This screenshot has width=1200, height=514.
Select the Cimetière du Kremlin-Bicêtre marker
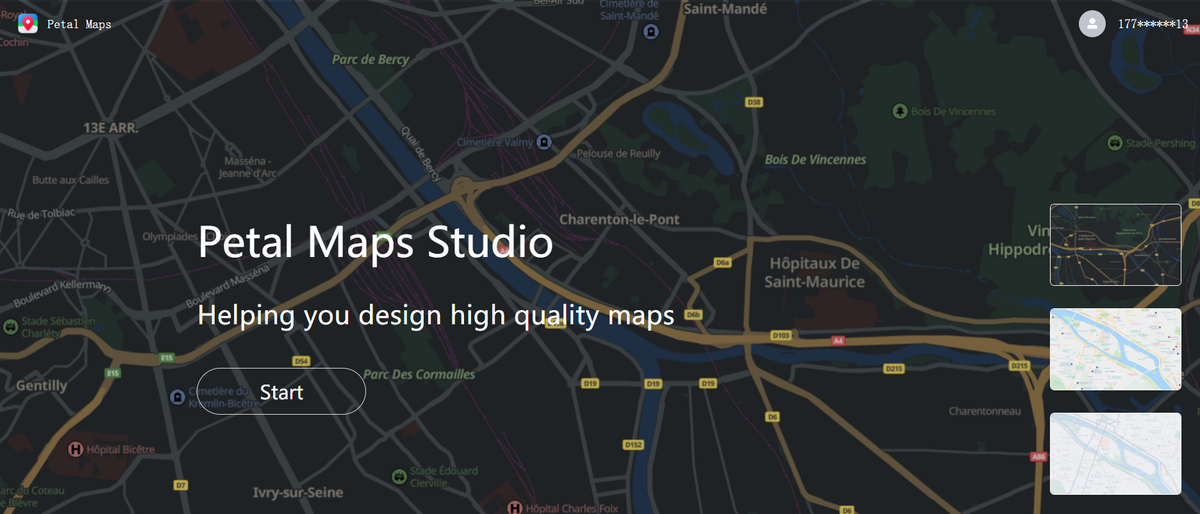pos(177,397)
